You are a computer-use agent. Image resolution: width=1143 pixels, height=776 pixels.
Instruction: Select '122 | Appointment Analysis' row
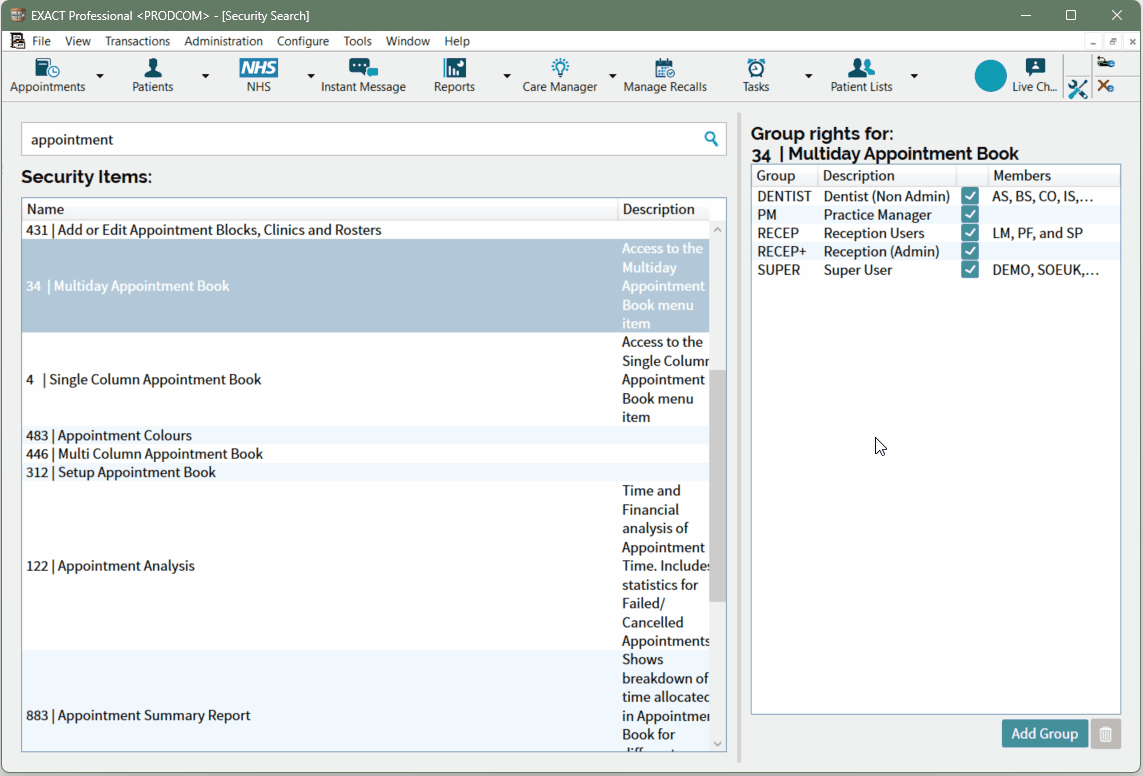[x=365, y=565]
